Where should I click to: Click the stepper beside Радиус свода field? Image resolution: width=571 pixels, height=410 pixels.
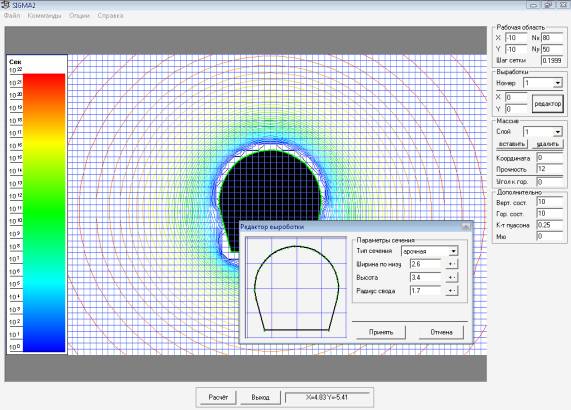point(452,291)
